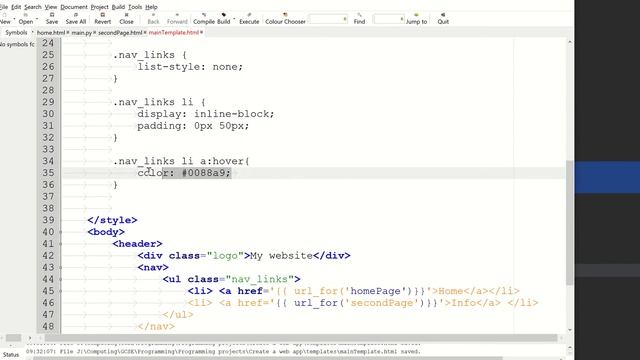640x360 pixels.
Task: Open the Edit menu
Action: (16, 7)
